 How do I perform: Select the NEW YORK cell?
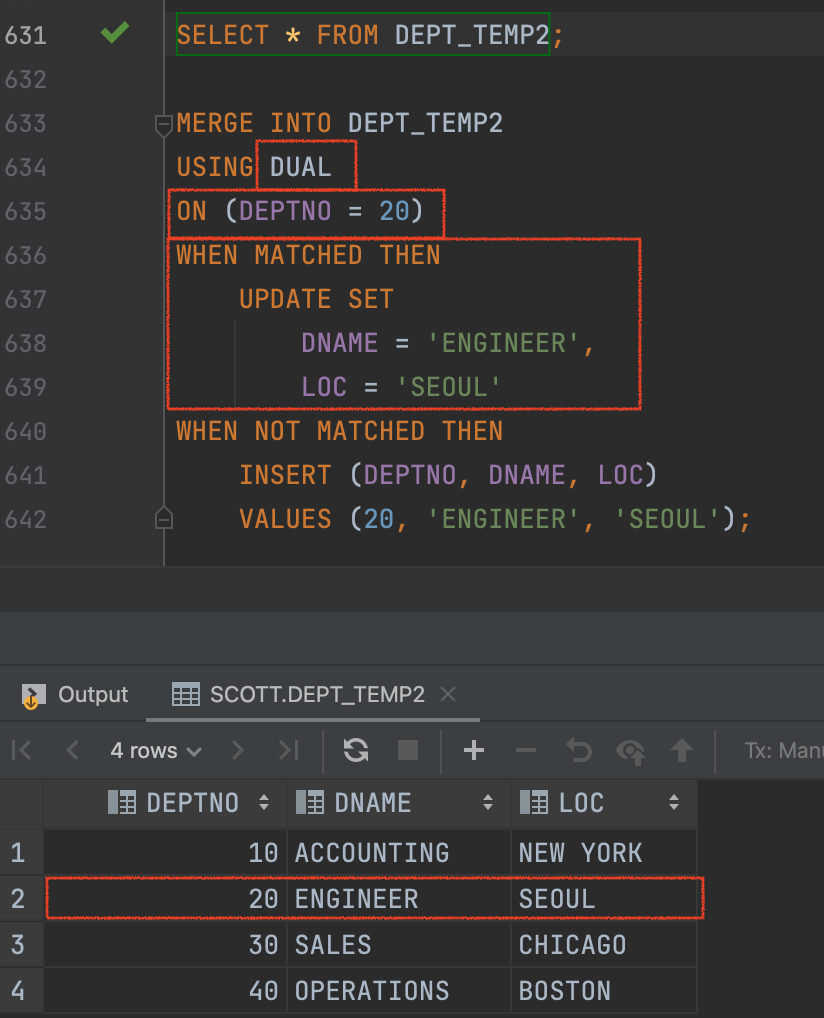[x=604, y=852]
